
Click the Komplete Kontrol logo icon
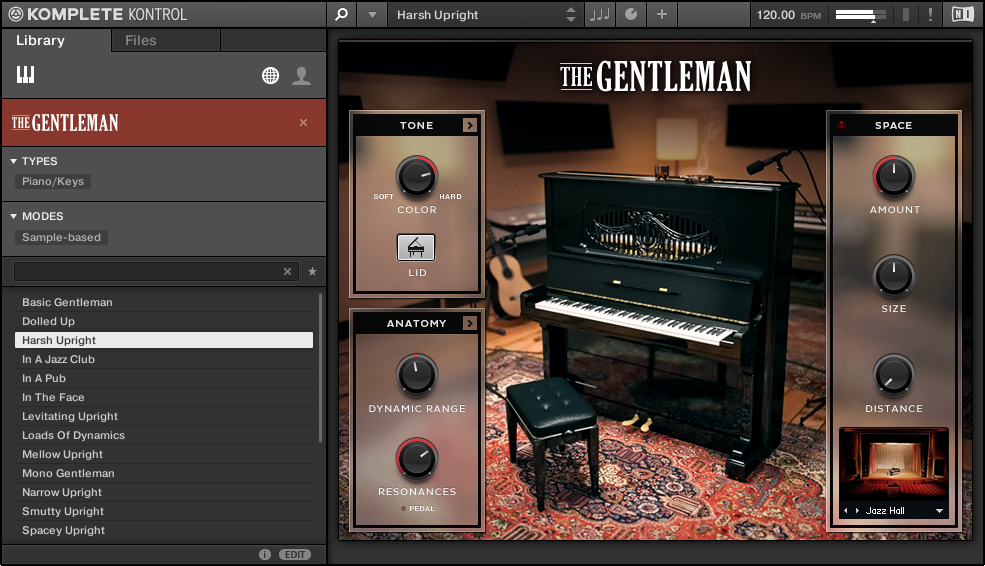(16, 14)
